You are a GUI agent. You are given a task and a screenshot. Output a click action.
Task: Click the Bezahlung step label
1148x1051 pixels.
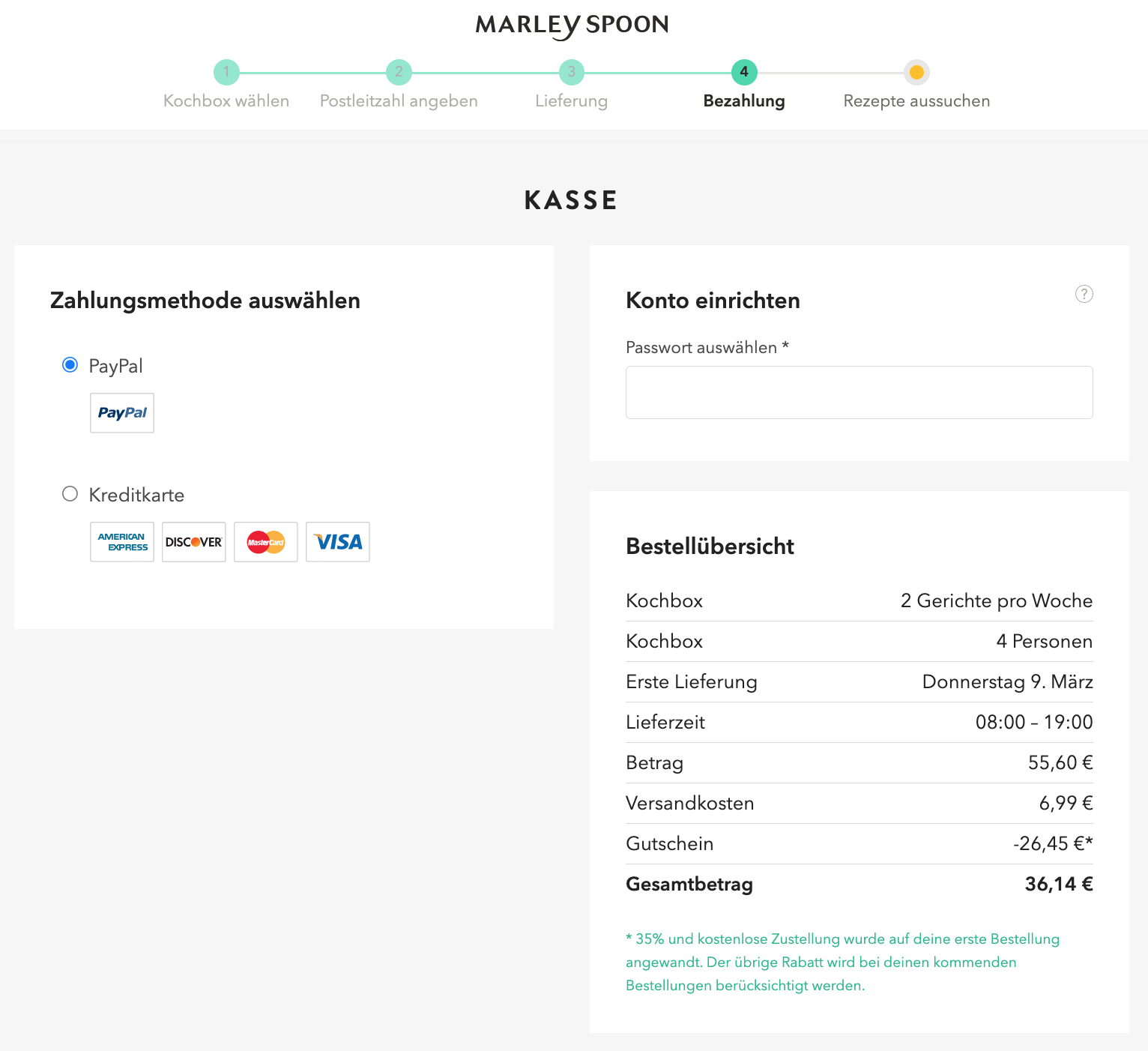tap(744, 100)
